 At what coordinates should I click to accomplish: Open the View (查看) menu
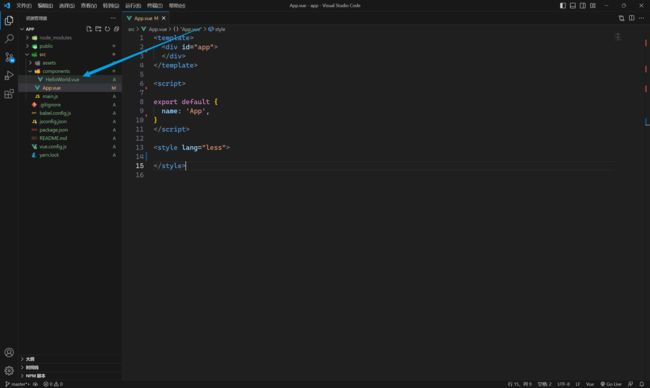pos(89,5)
